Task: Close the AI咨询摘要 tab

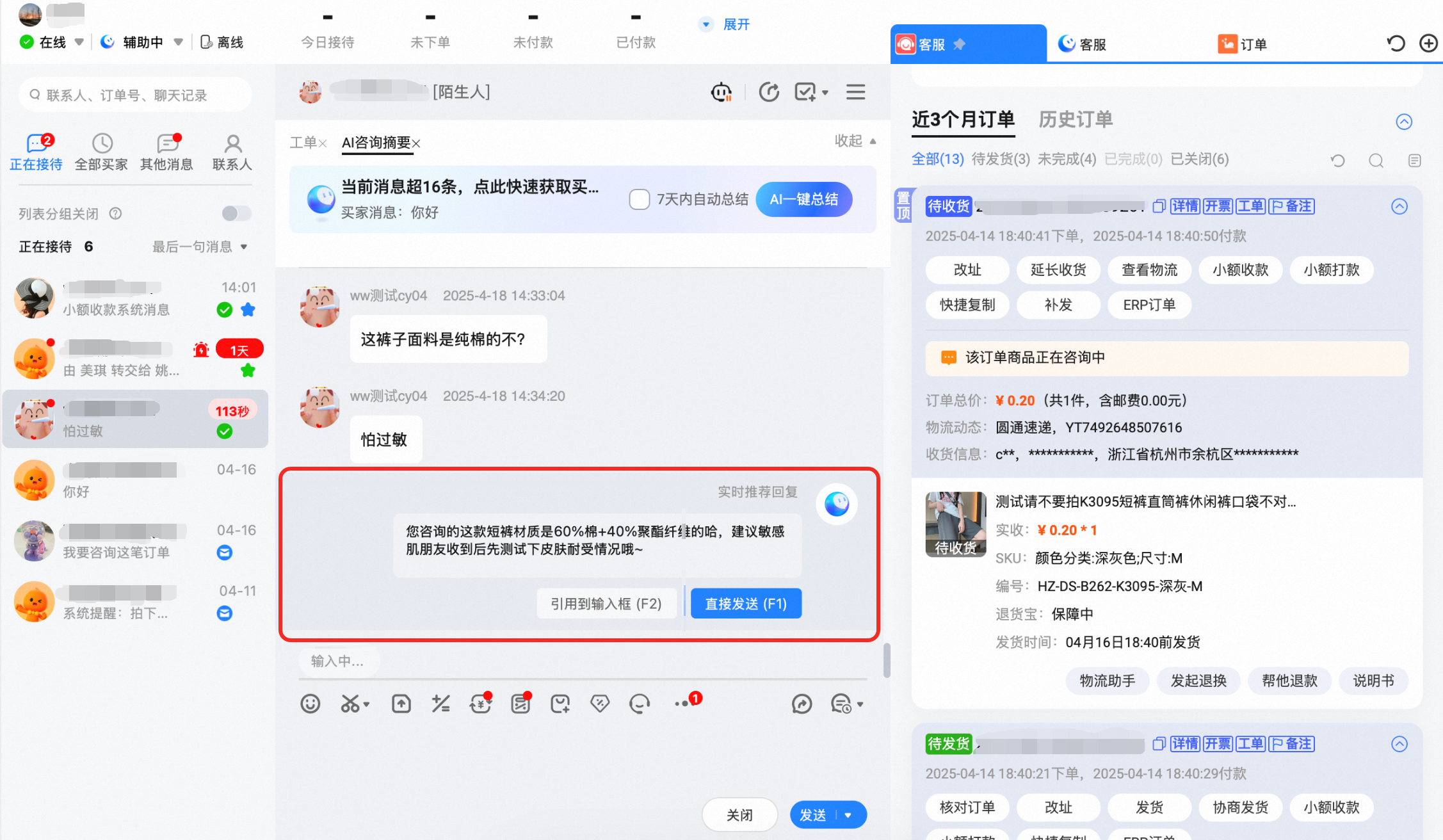Action: pos(416,143)
